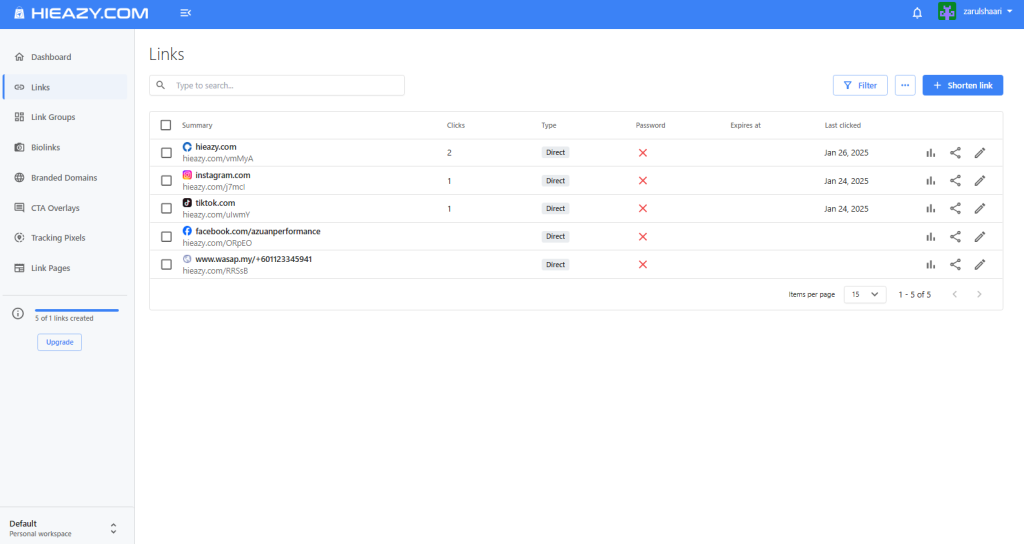This screenshot has height=544, width=1024.
Task: Edit the www.wasap.my link
Action: (x=980, y=265)
